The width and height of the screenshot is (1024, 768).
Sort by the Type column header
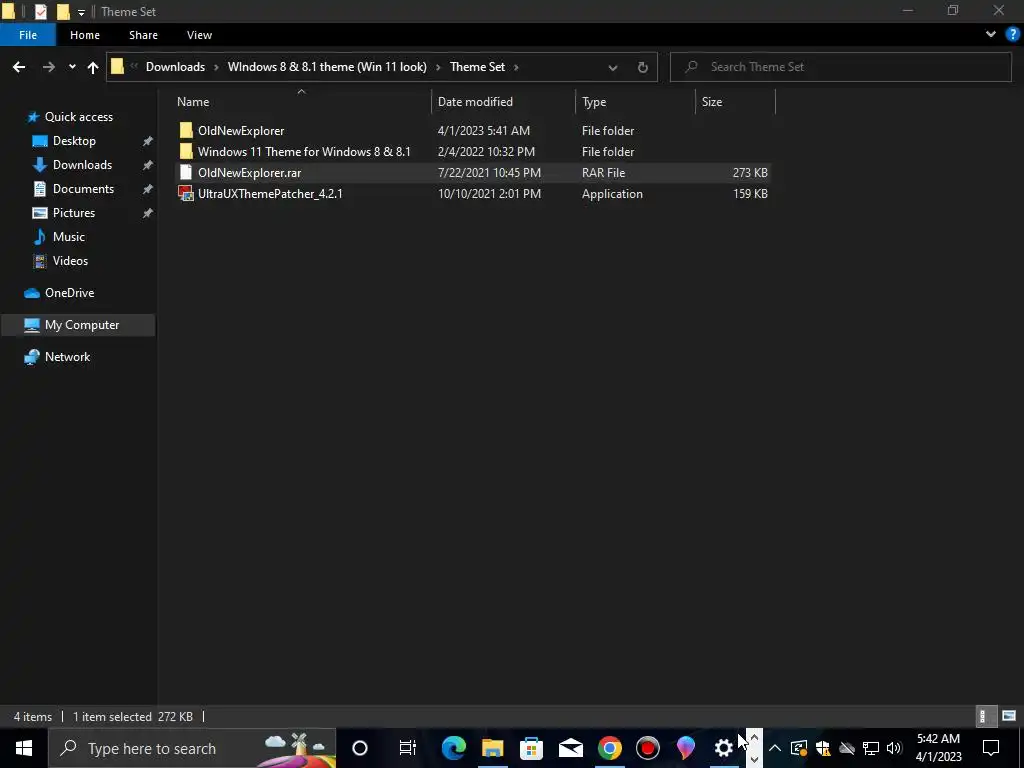pyautogui.click(x=594, y=102)
